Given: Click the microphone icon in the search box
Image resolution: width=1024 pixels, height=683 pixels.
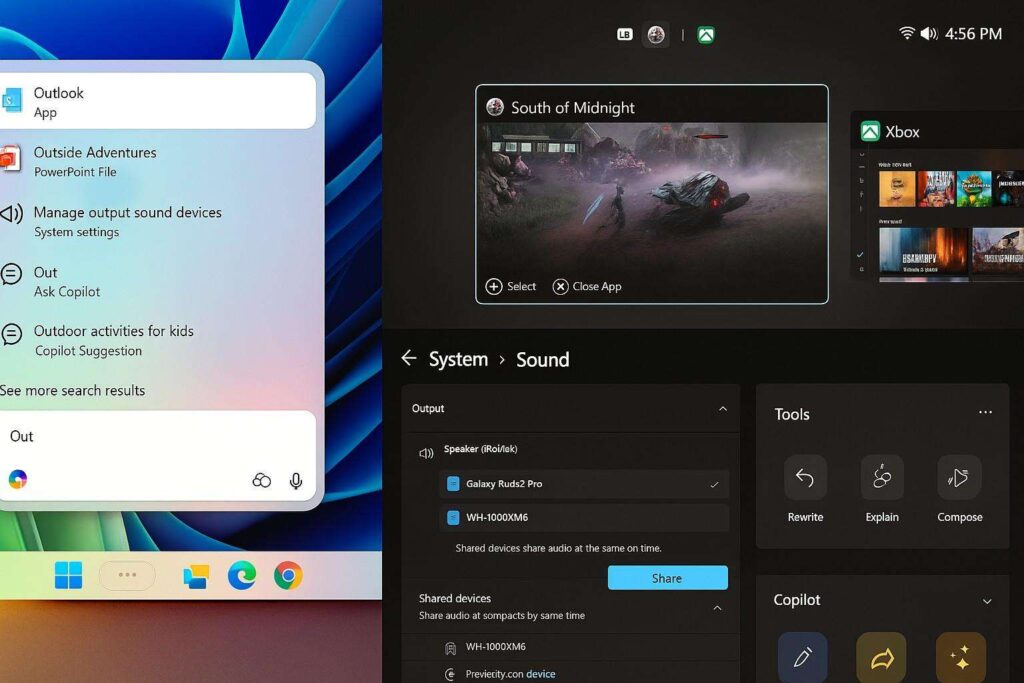Looking at the screenshot, I should 295,481.
